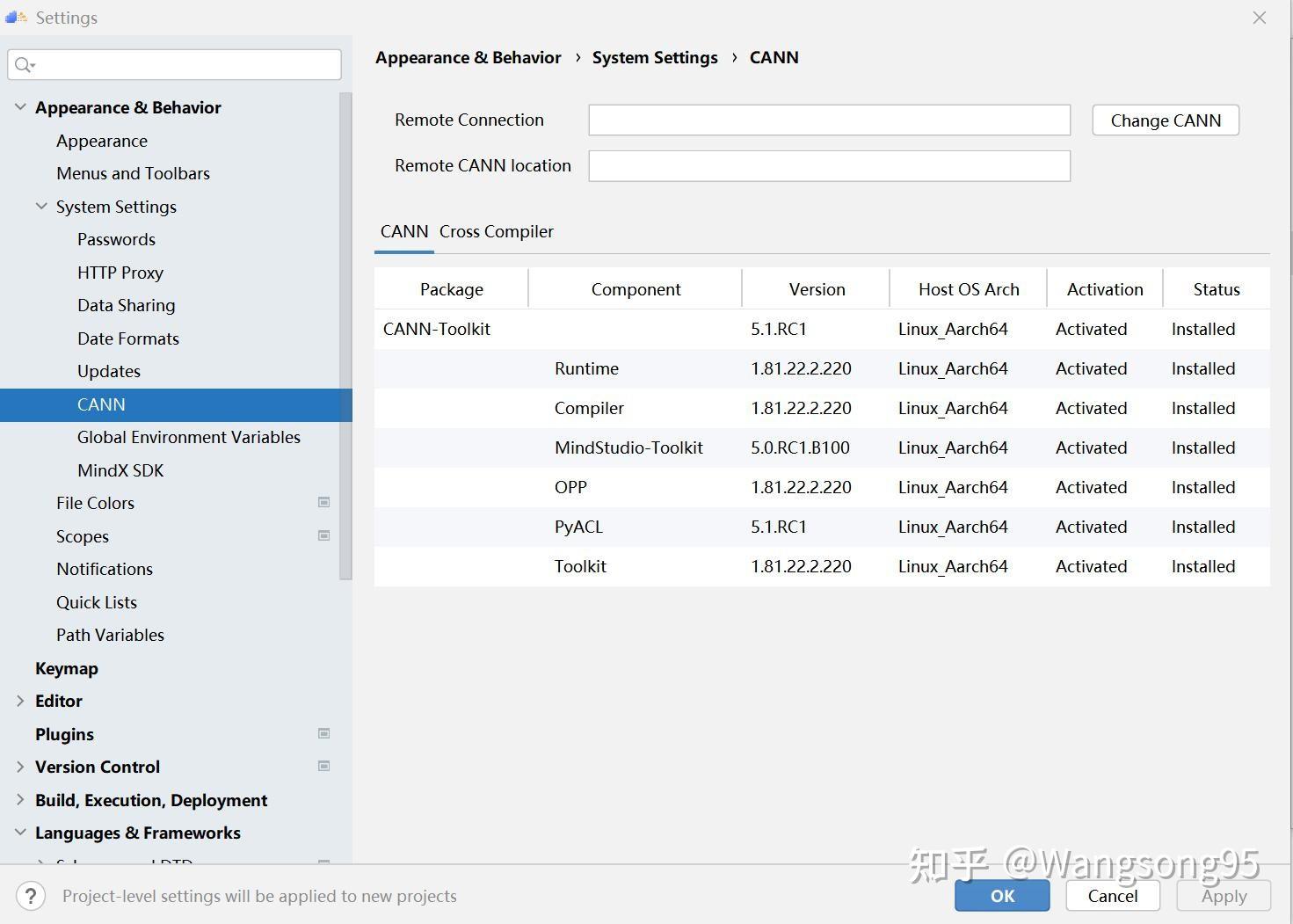The width and height of the screenshot is (1293, 924).
Task: Open the Plugins settings page
Action: (64, 734)
